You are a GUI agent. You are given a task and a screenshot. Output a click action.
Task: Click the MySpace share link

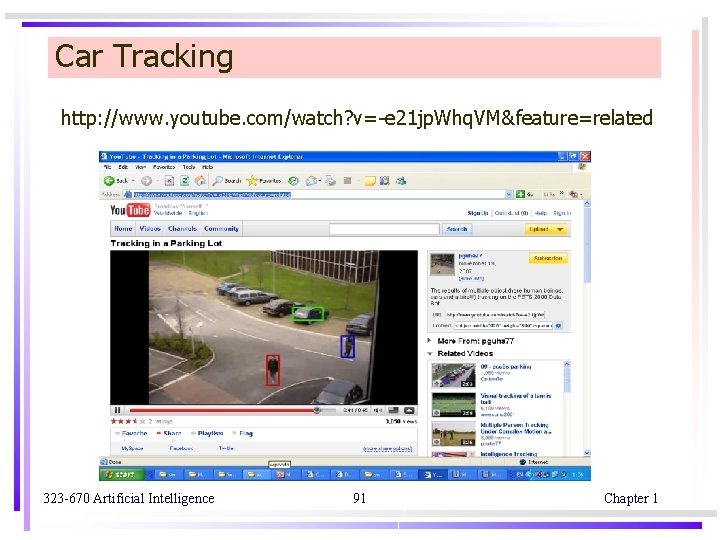132,448
